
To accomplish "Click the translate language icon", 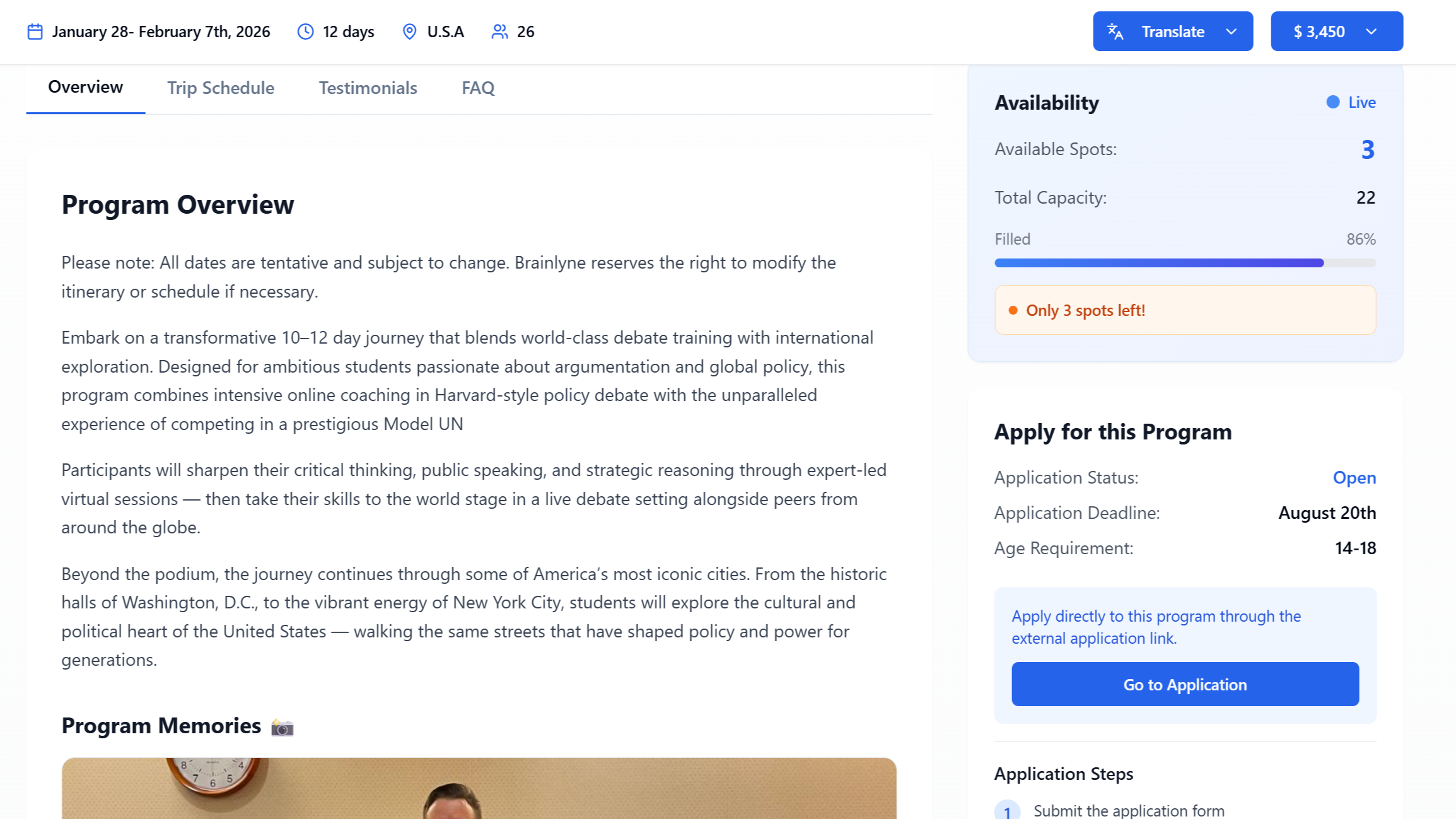I will 1115,32.
